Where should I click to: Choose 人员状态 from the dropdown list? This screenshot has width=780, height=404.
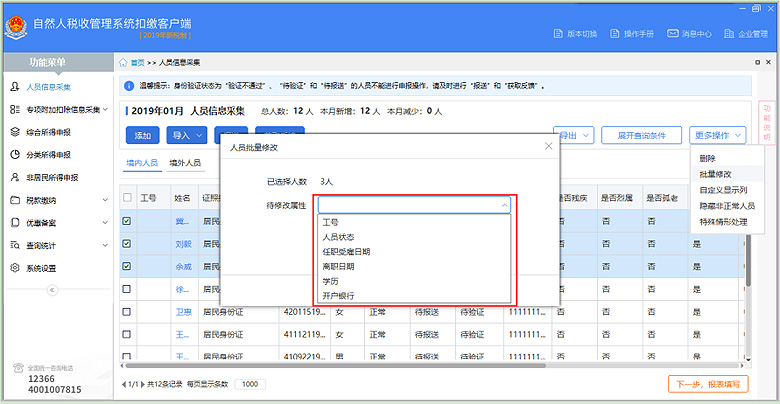[x=336, y=238]
